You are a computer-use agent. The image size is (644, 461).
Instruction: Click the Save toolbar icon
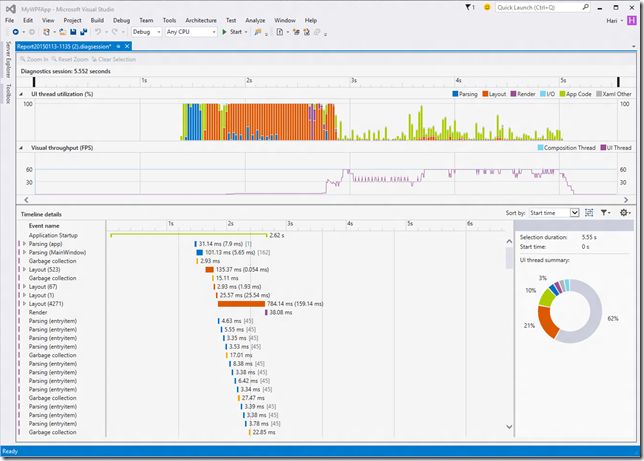click(x=73, y=32)
